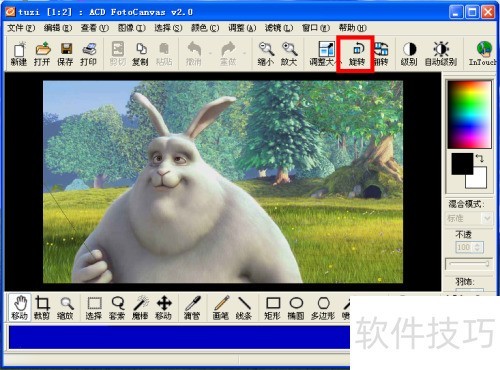Click the opacity spinner arrows

coord(478,247)
